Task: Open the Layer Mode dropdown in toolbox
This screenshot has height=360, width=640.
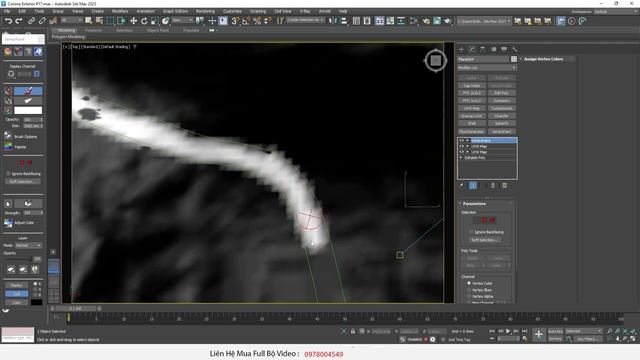Action: click(x=28, y=245)
